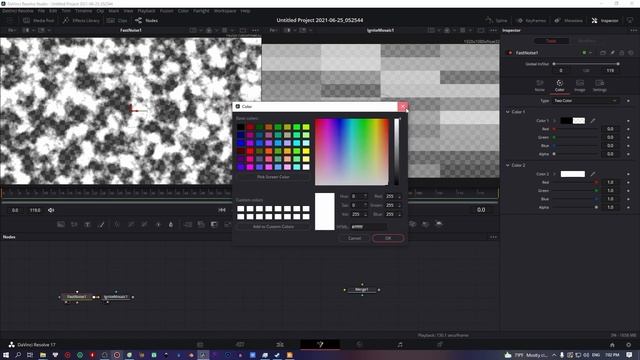Open the Workspace menu
640x360 pixels.
225,11
